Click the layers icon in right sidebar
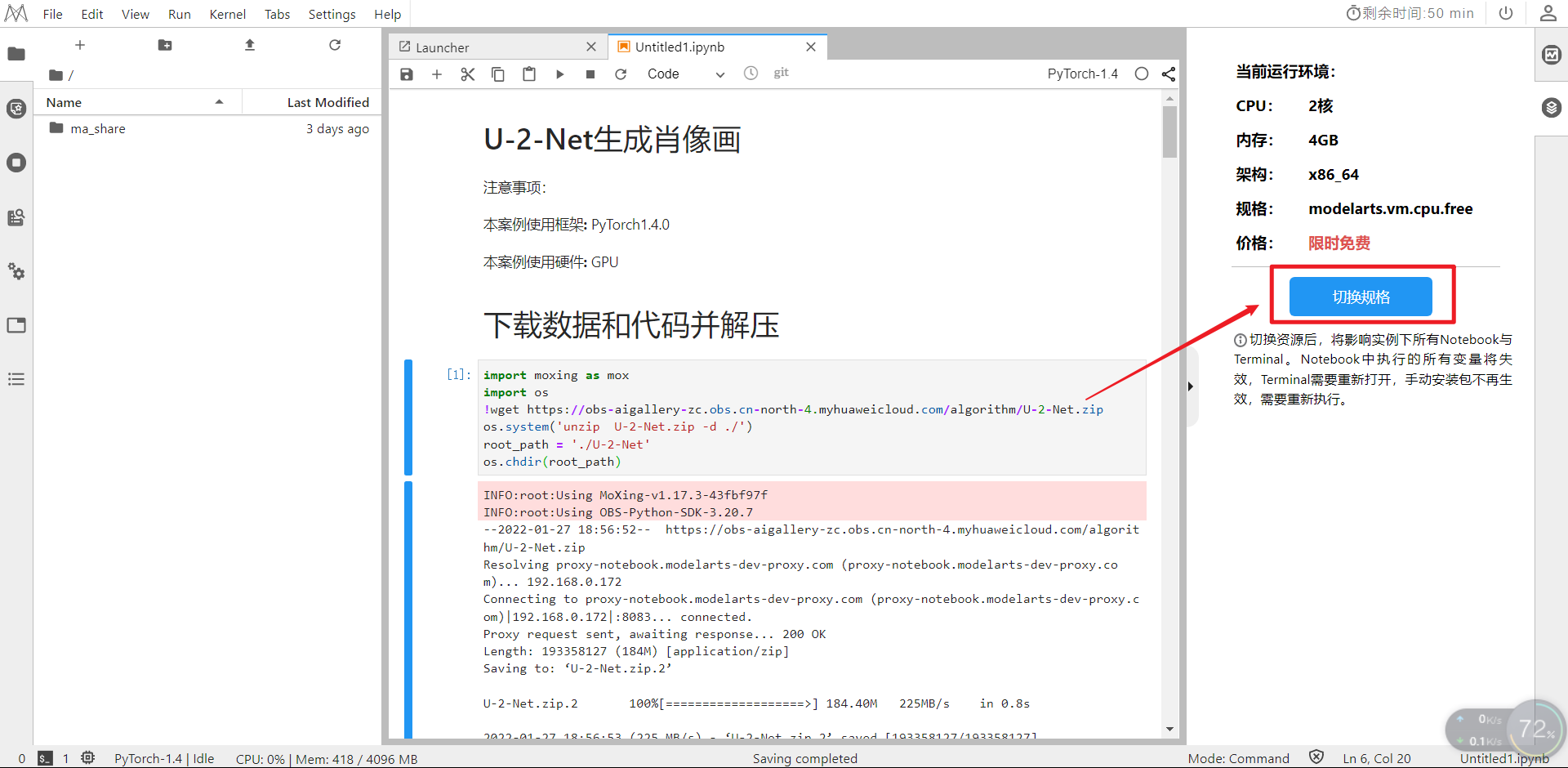Viewport: 1568px width, 768px height. pos(1552,108)
